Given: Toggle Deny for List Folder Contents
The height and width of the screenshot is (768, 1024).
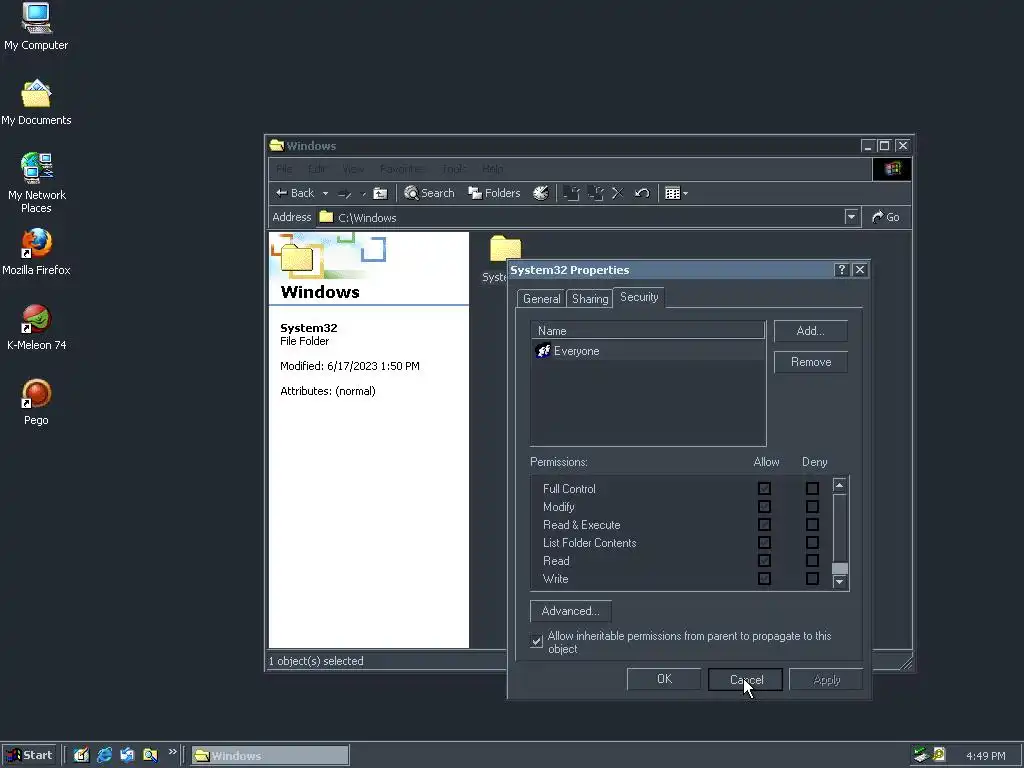Looking at the screenshot, I should click(x=812, y=543).
